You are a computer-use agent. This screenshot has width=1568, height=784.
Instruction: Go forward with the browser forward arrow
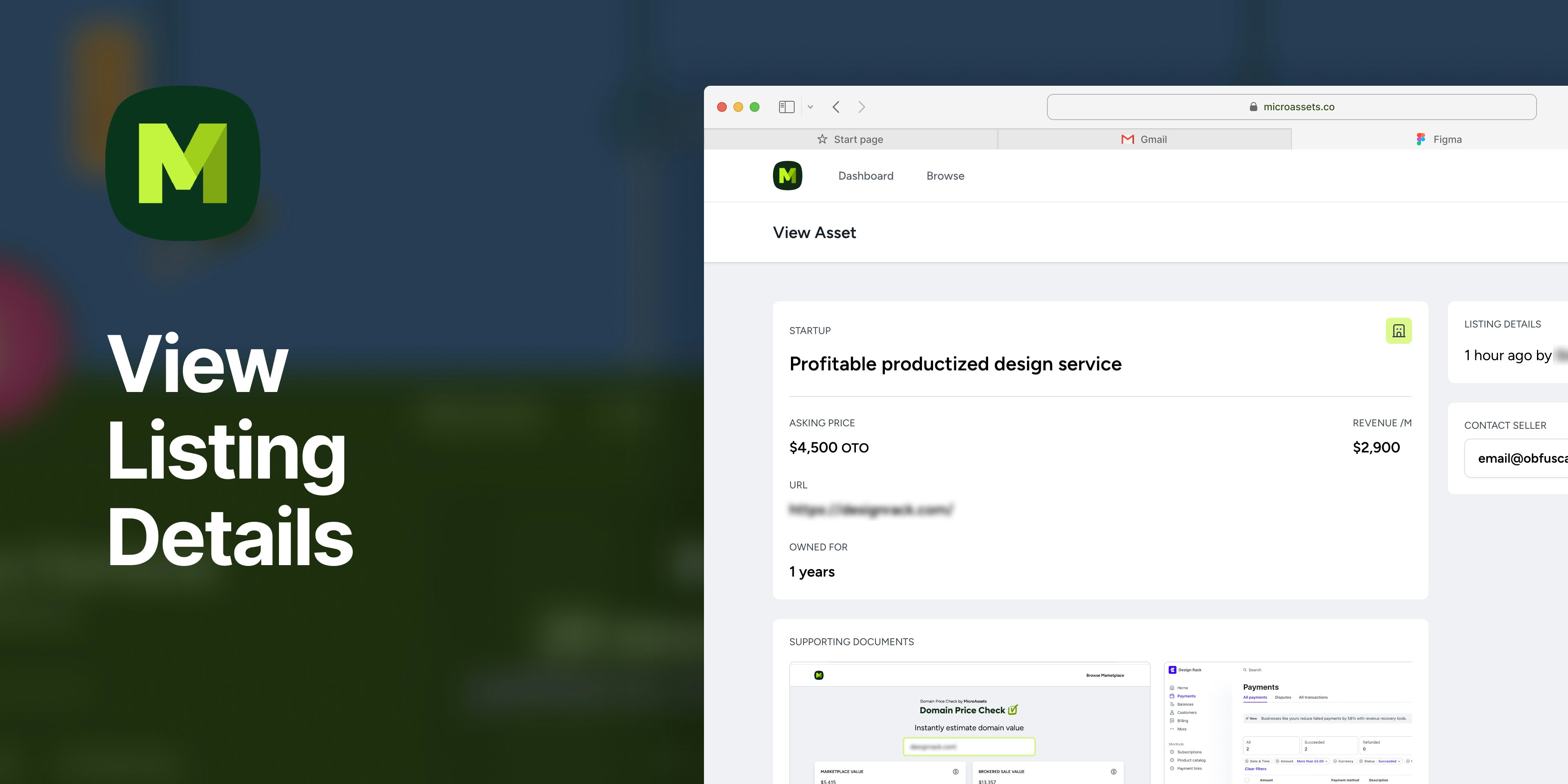[861, 107]
